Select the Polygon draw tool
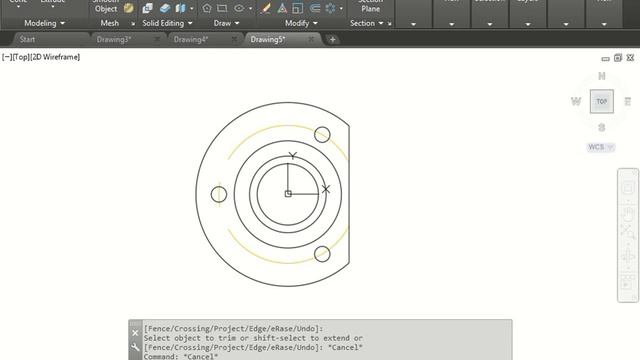640x360 pixels. point(207,8)
